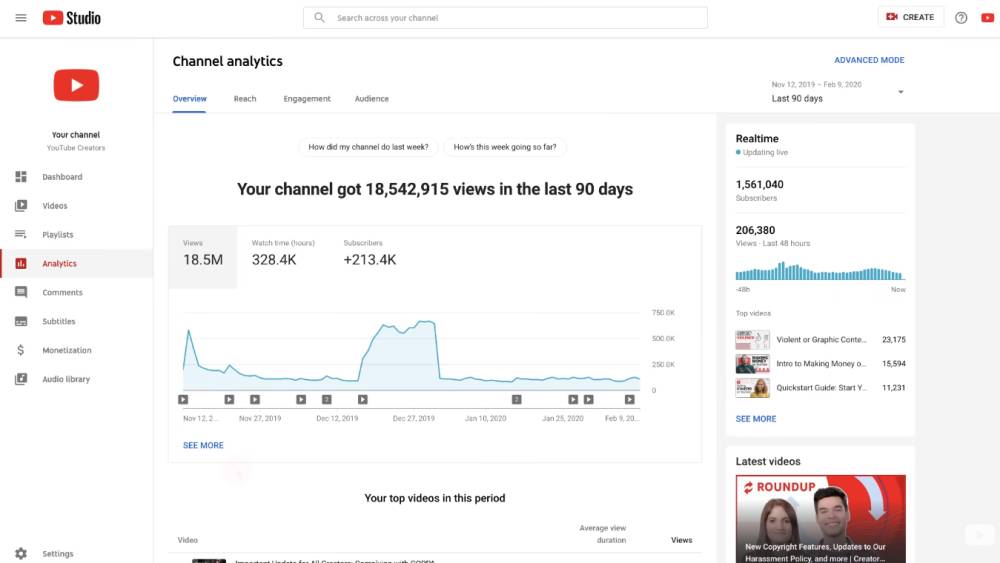Screen dimensions: 1000x563
Task: Click the grey multi-video marker near Dec 12
Action: click(x=327, y=399)
